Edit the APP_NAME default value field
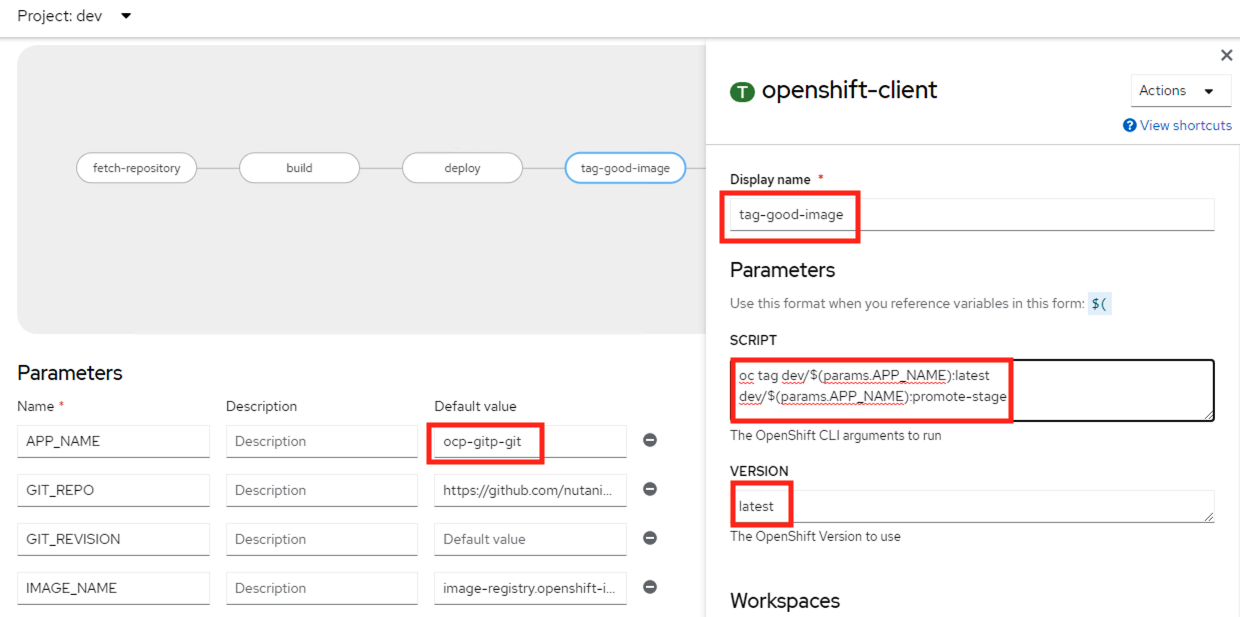The width and height of the screenshot is (1240, 617). click(x=529, y=441)
